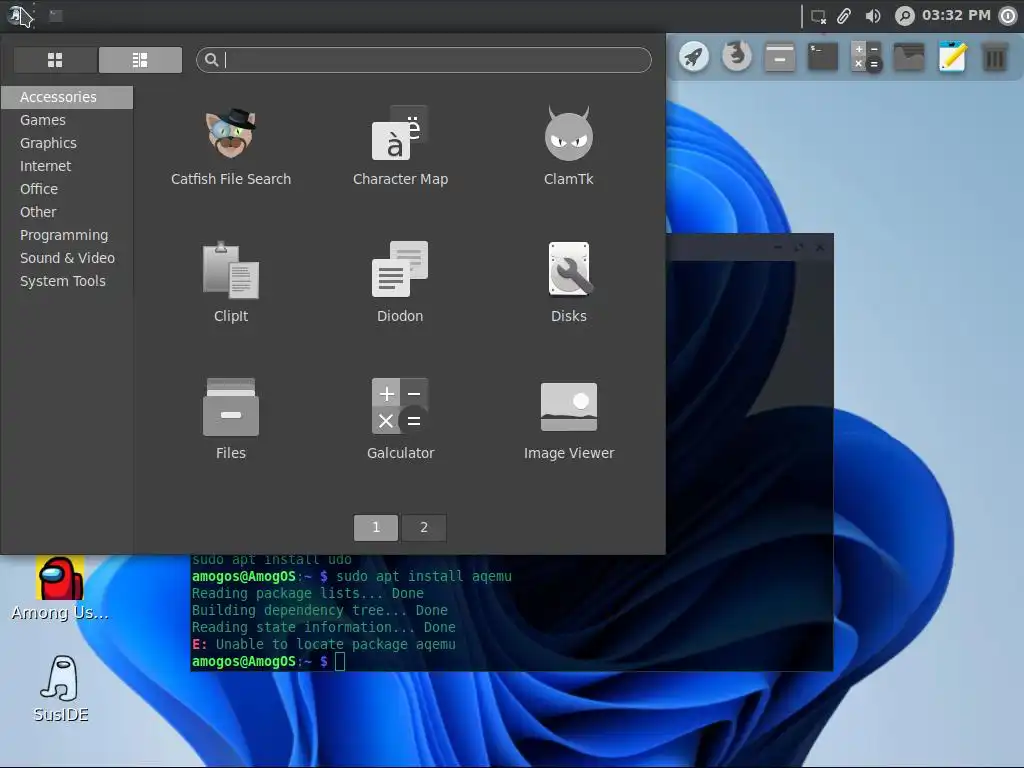Open Image Viewer application

[568, 419]
